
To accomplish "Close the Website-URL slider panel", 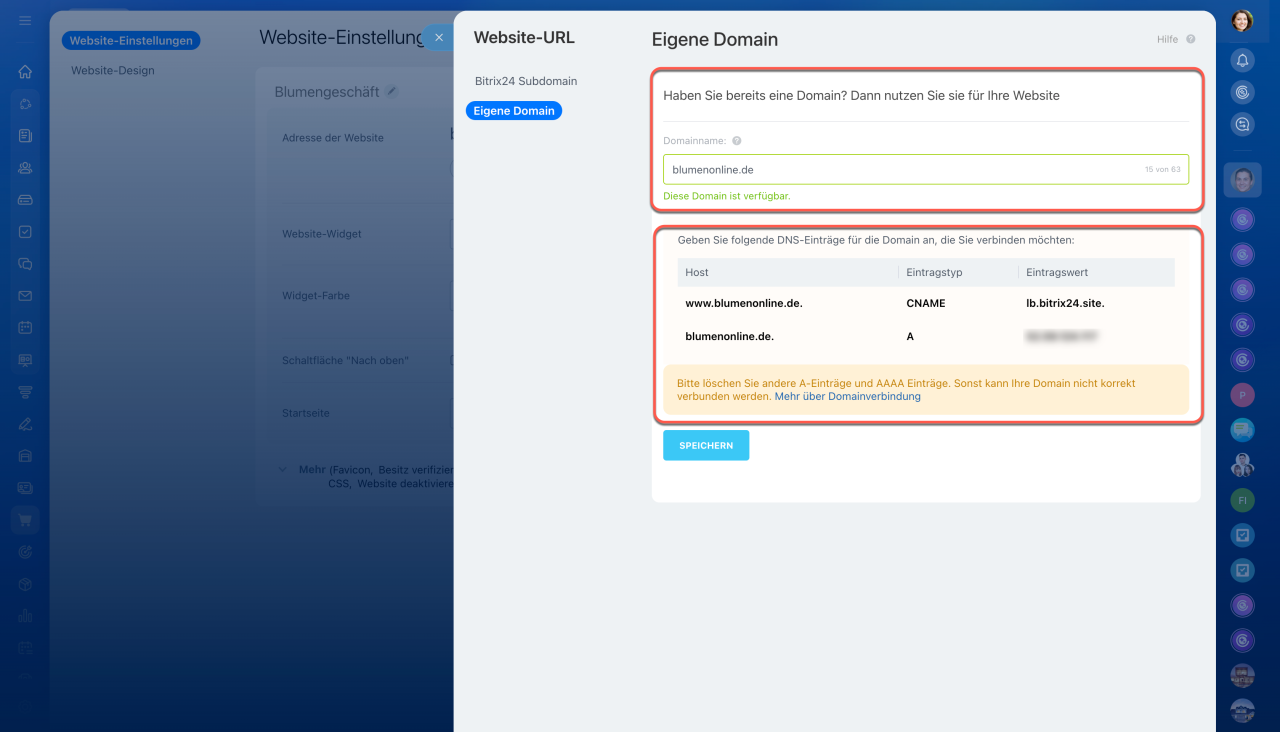I will tap(438, 37).
